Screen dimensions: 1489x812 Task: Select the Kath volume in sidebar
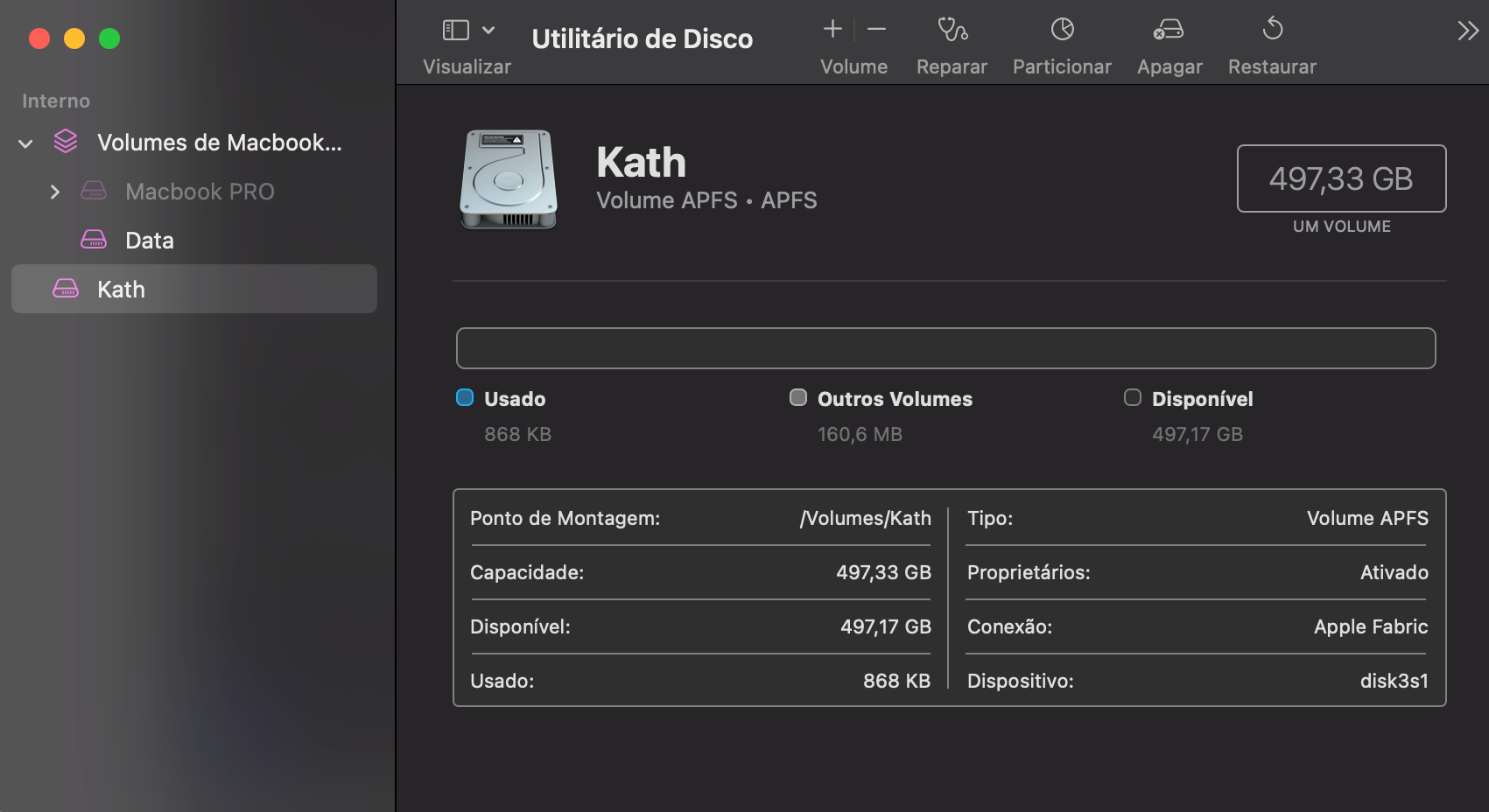pyautogui.click(x=121, y=290)
